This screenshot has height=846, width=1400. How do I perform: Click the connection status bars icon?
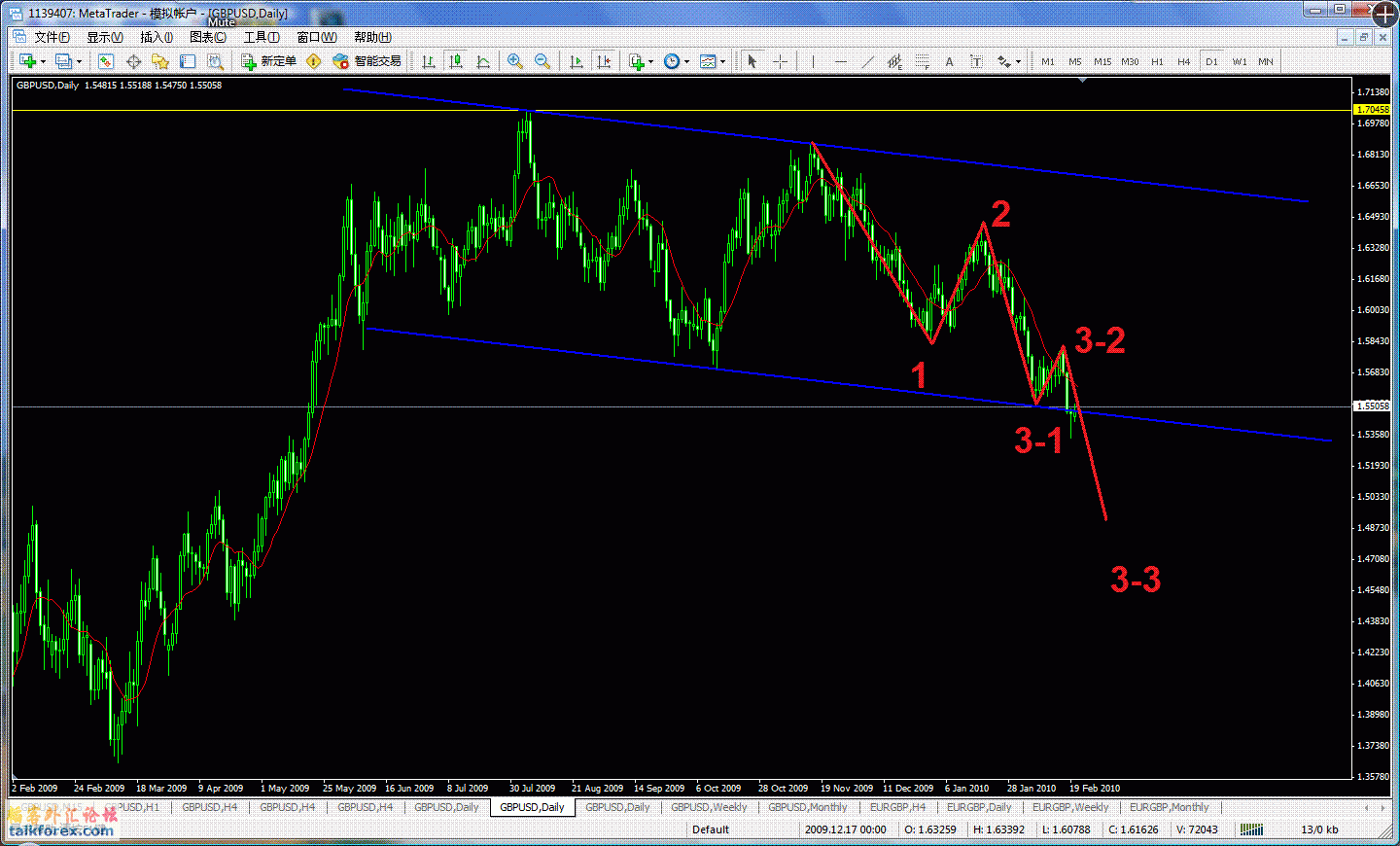pos(1251,829)
